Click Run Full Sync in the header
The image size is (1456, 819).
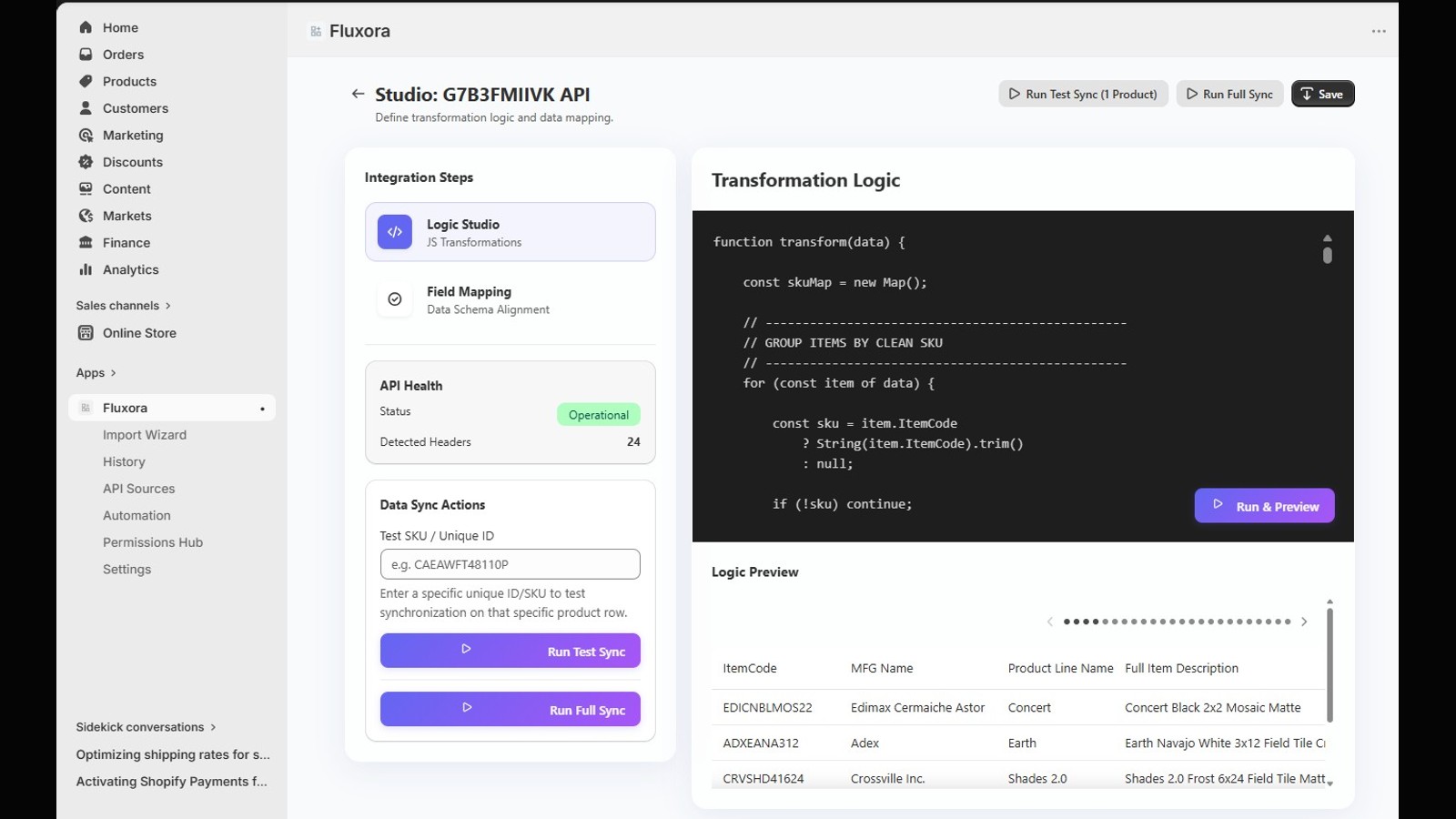coord(1229,94)
